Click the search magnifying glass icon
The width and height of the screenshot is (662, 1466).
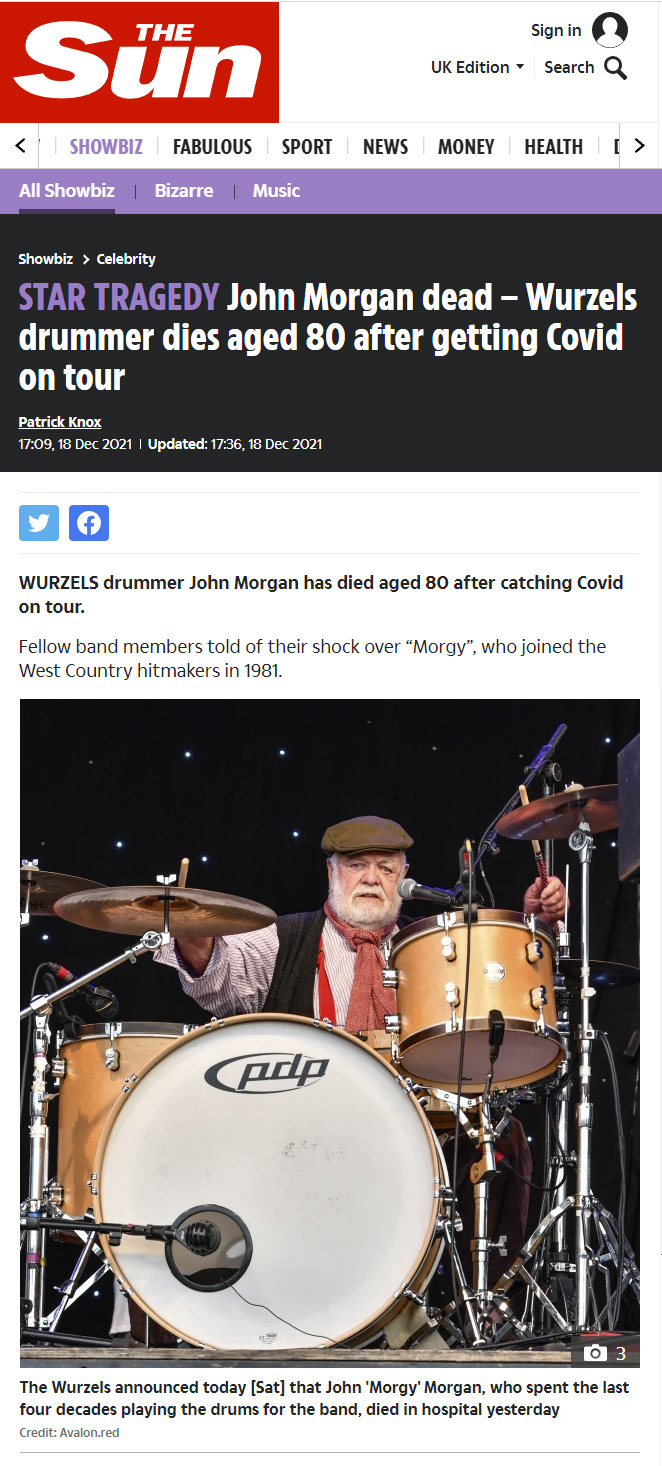click(x=616, y=68)
